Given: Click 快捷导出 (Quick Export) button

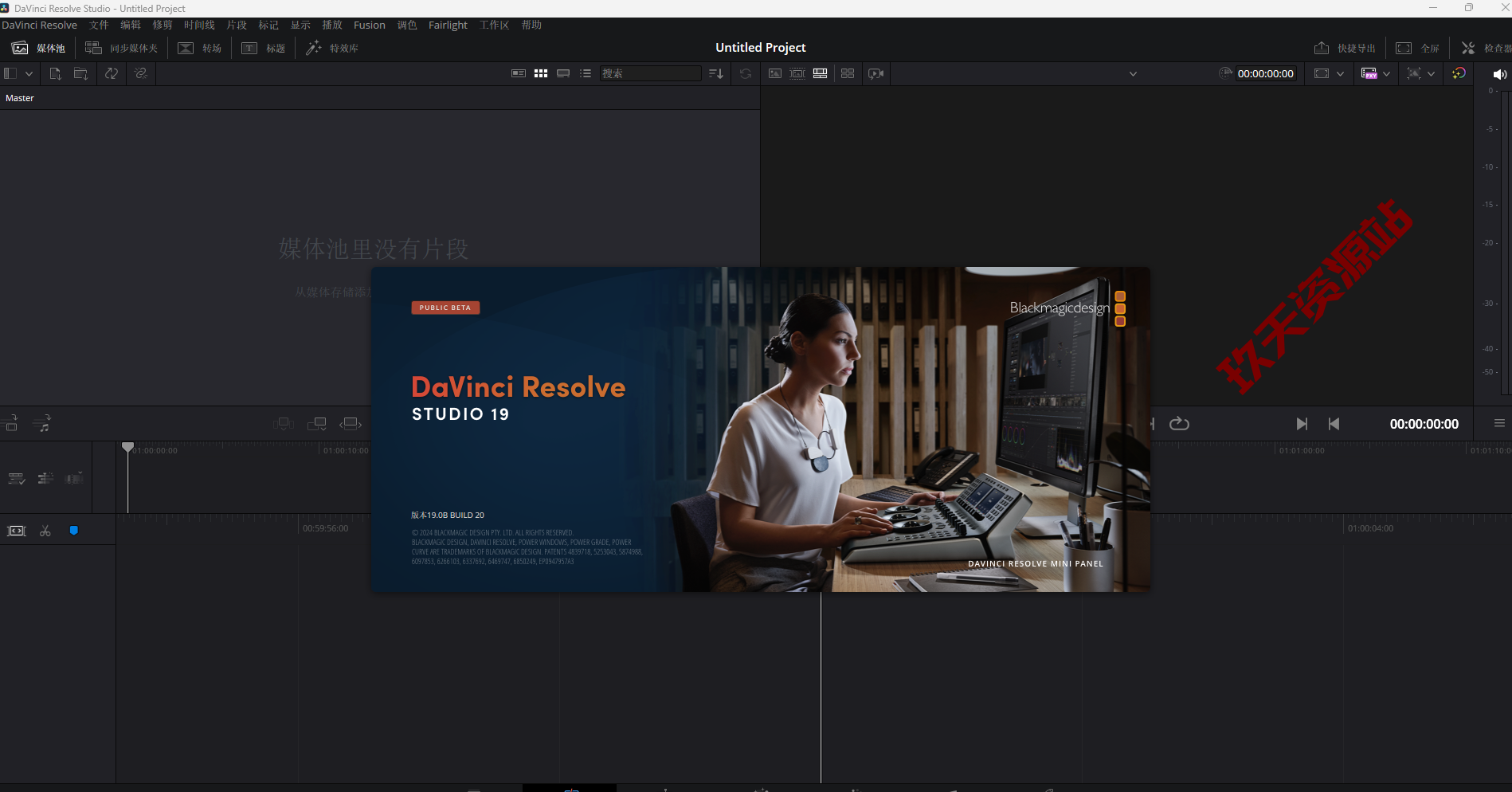Looking at the screenshot, I should coord(1345,48).
